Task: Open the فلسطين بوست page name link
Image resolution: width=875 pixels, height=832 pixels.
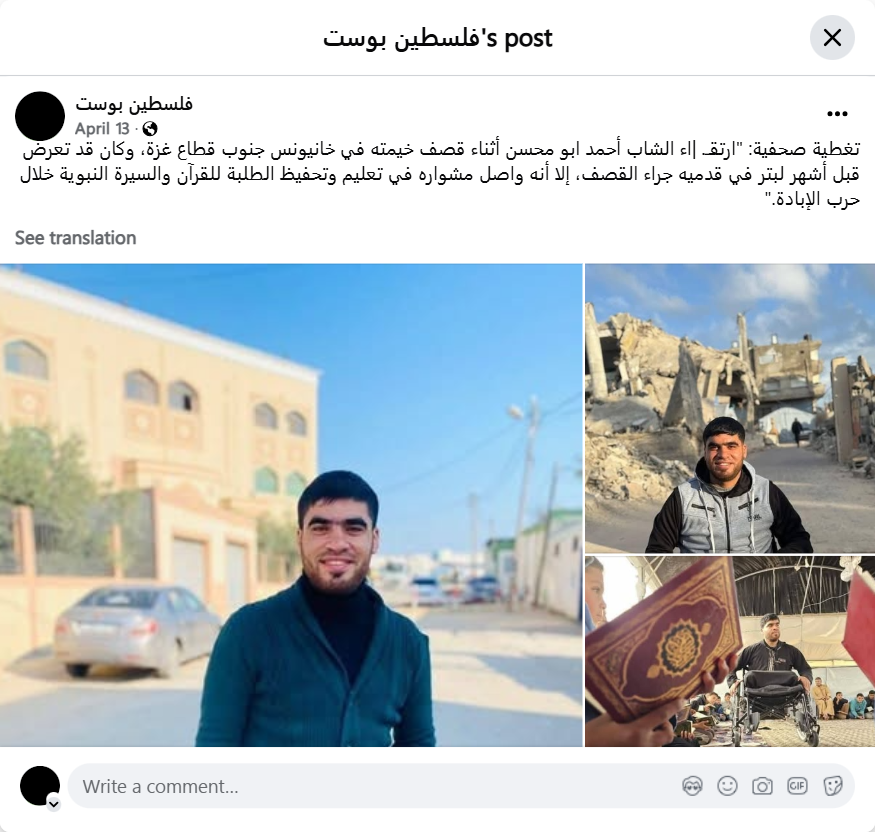Action: pyautogui.click(x=134, y=104)
